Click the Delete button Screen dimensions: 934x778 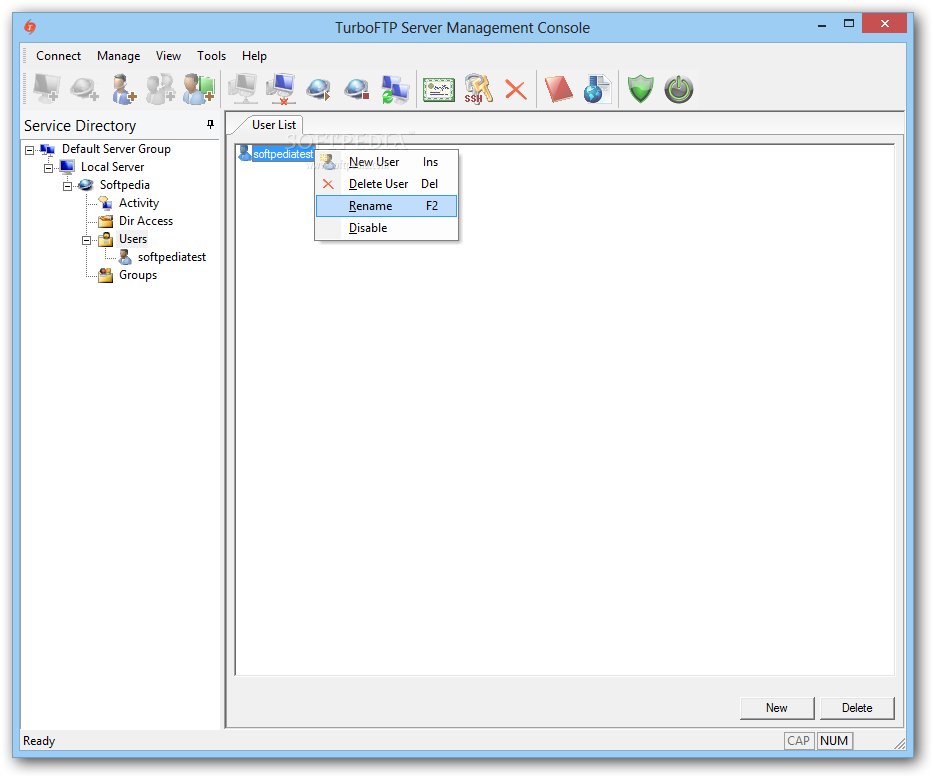click(857, 708)
